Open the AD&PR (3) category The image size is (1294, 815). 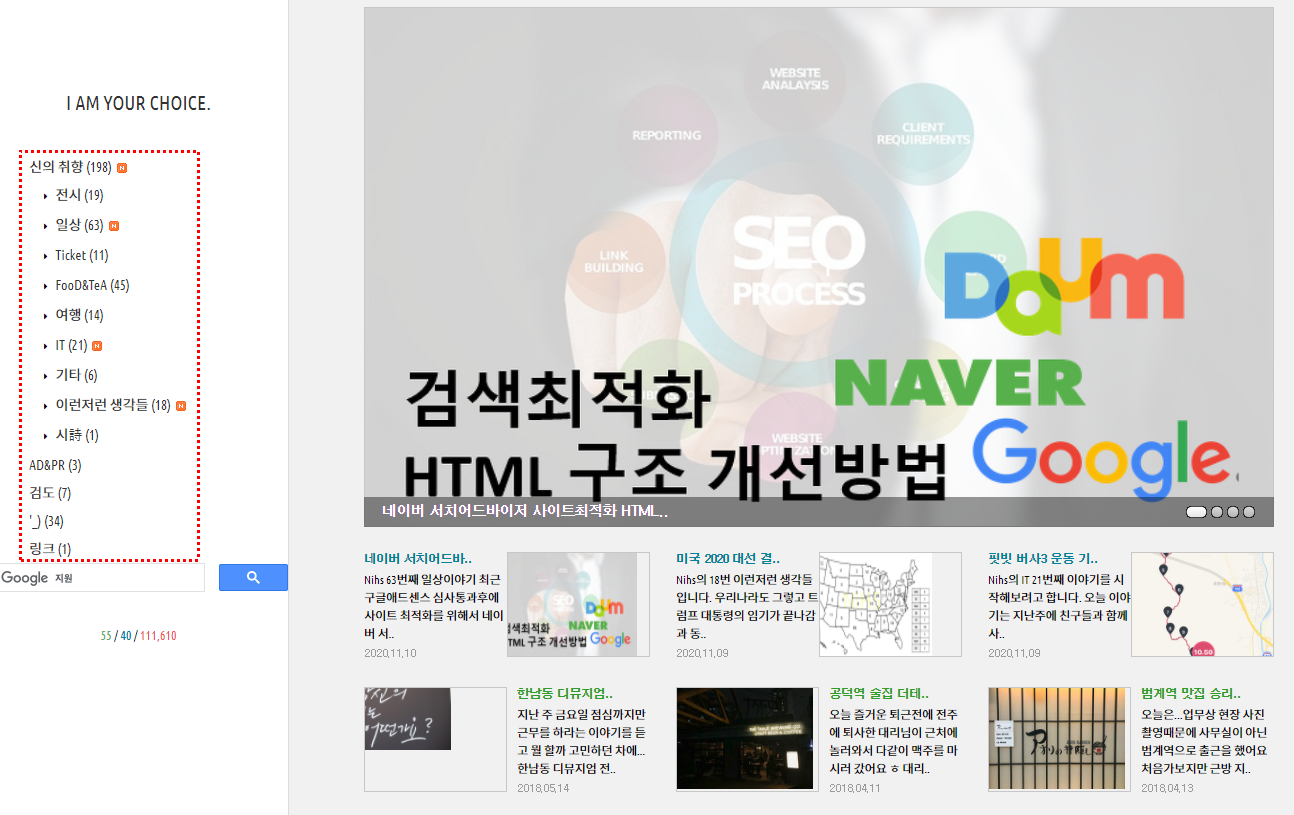(55, 465)
